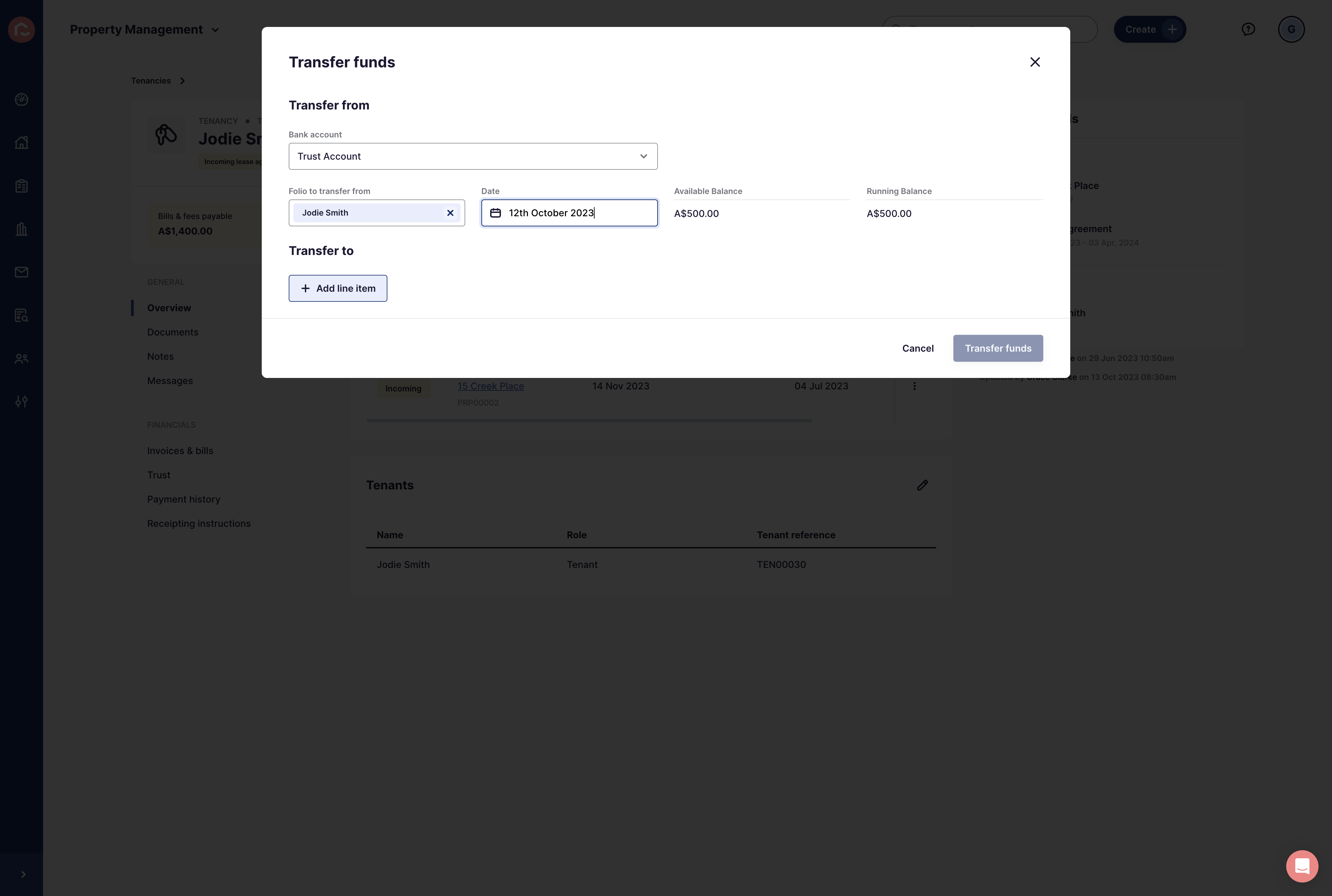Select the Documents menu item
The height and width of the screenshot is (896, 1332).
coord(172,332)
